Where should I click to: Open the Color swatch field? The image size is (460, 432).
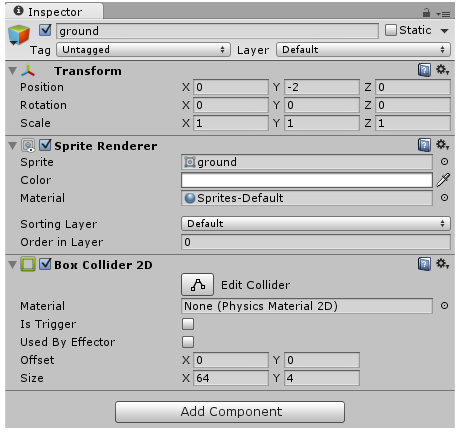tap(307, 180)
